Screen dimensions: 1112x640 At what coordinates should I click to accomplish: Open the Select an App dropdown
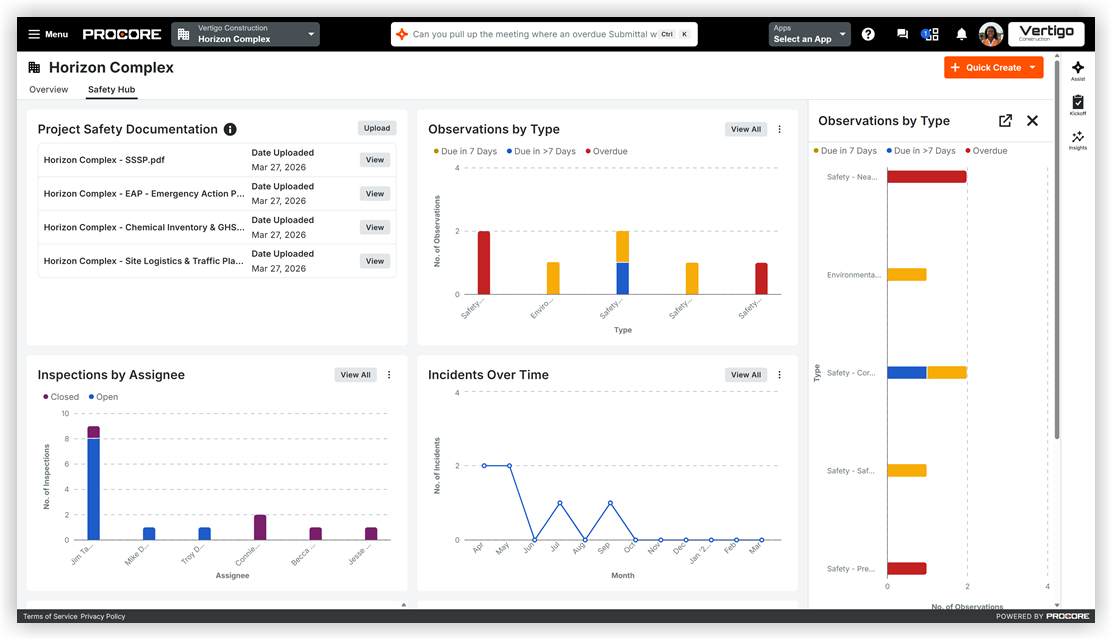click(812, 33)
